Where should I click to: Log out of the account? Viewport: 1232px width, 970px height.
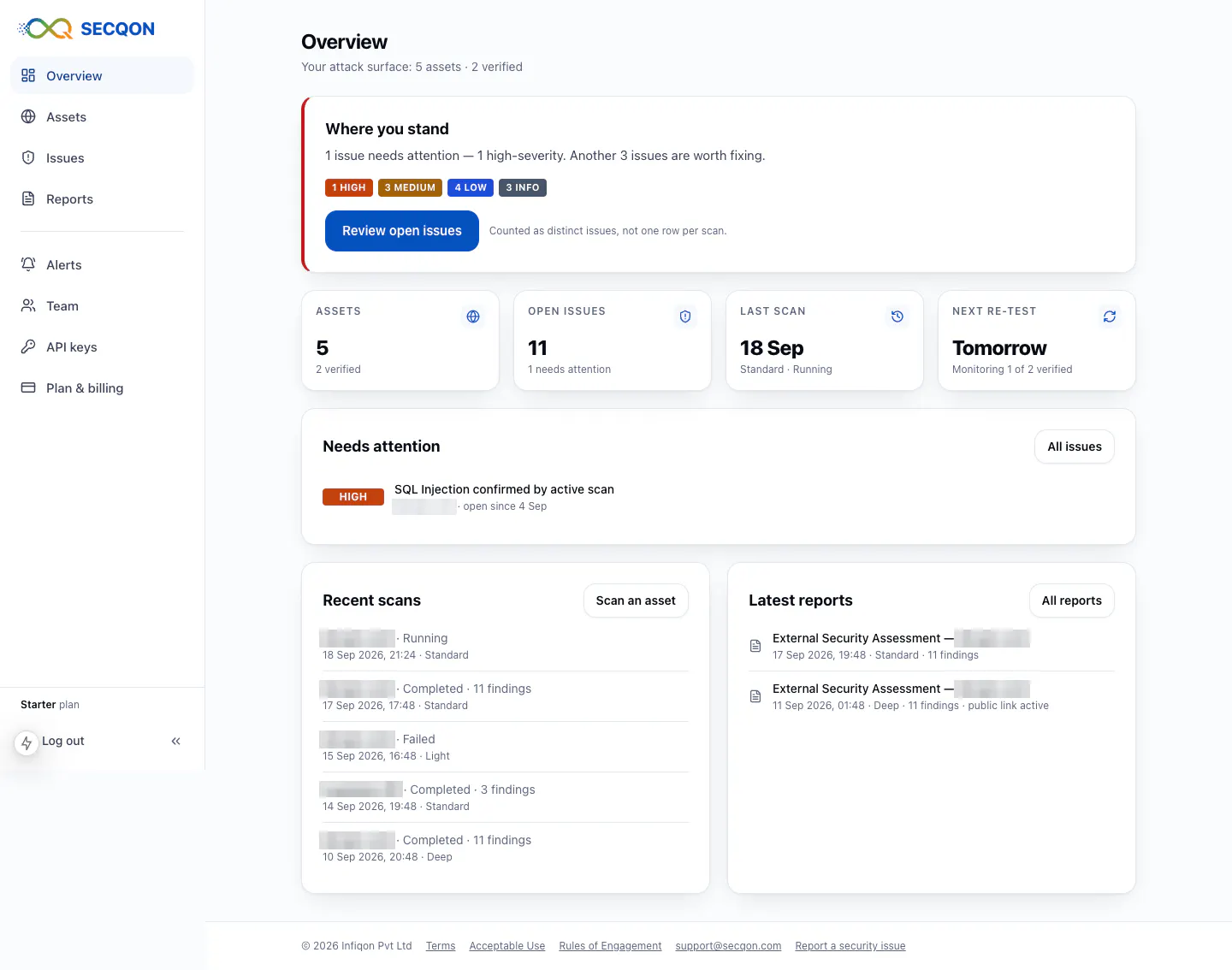tap(62, 741)
